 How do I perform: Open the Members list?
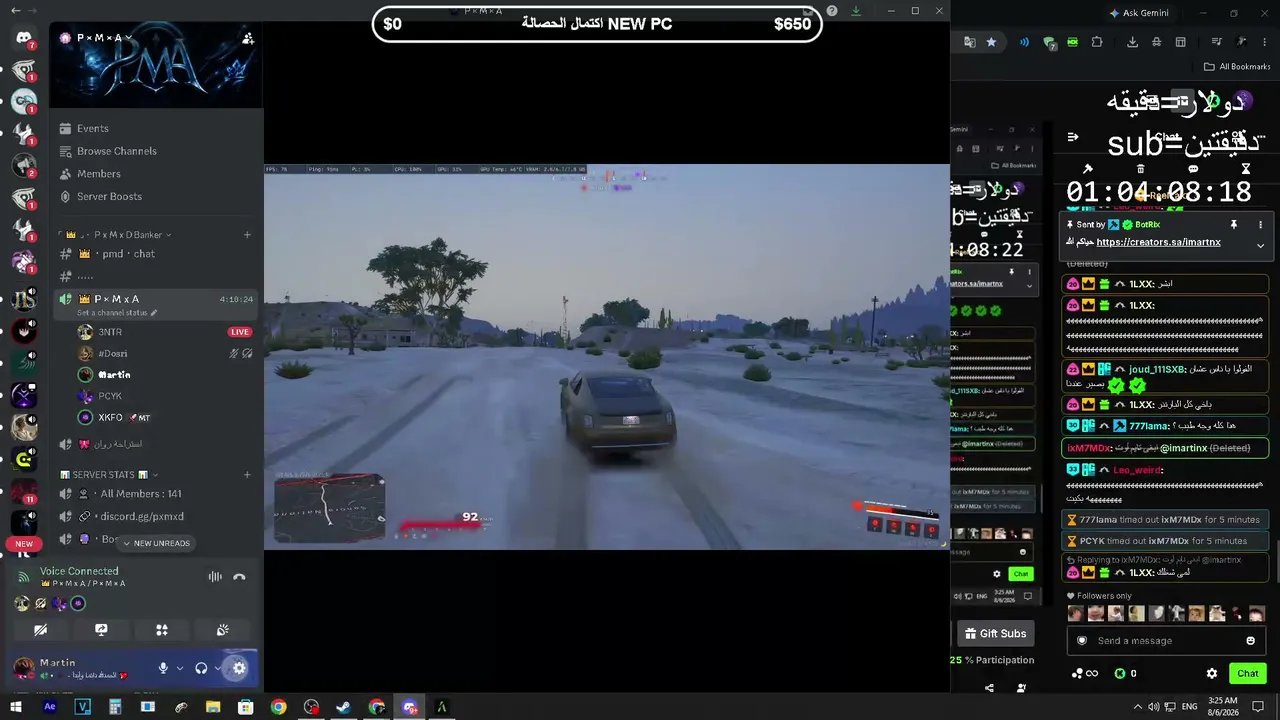coord(156,174)
